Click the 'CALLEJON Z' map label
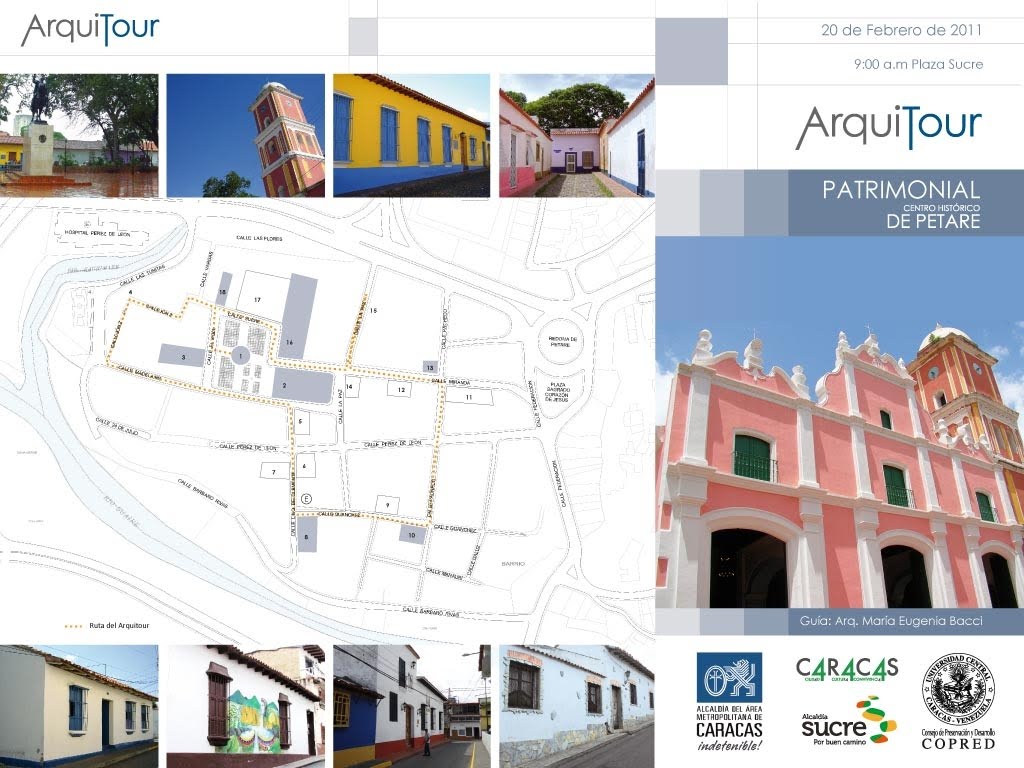 tap(159, 310)
